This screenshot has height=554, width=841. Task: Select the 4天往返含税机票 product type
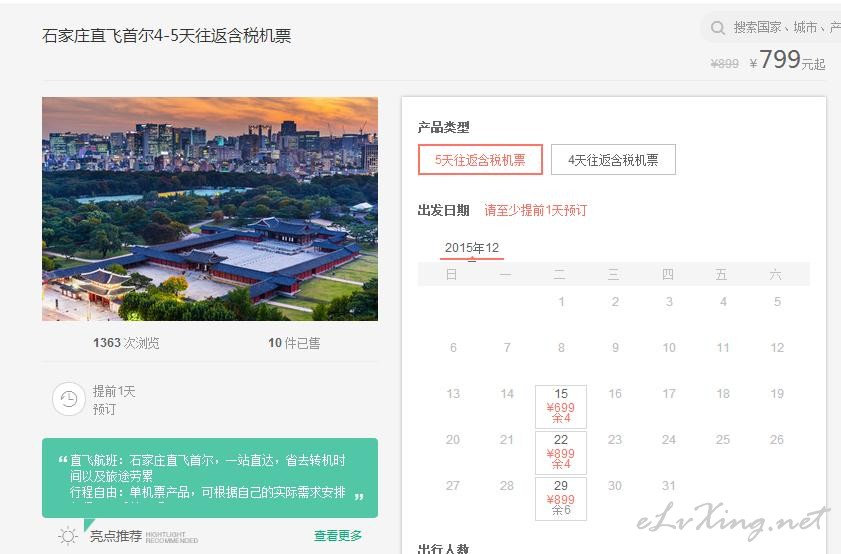click(613, 159)
